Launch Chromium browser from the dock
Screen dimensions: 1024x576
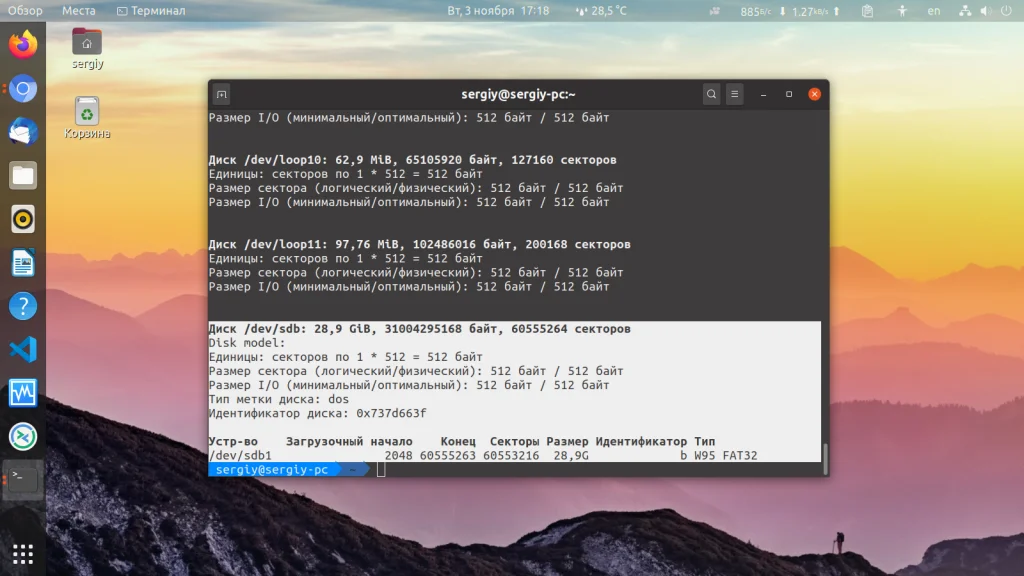pos(23,88)
